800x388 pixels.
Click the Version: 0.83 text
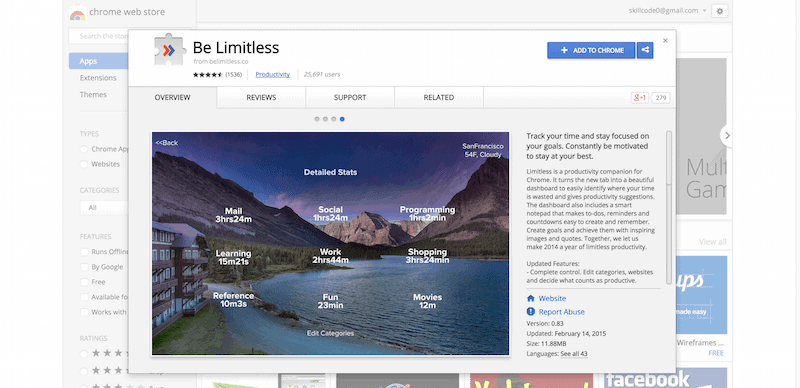click(545, 324)
